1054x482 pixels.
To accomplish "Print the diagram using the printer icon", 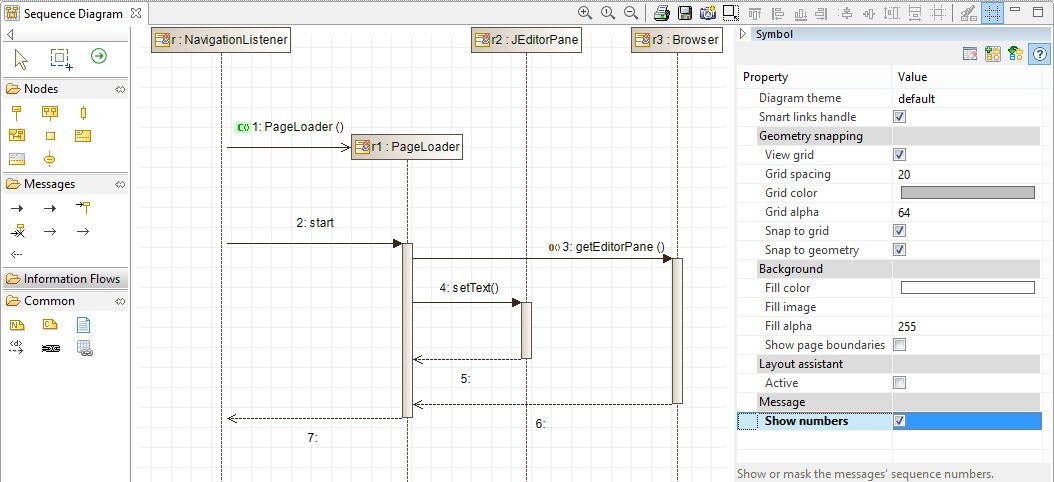I will (x=662, y=13).
